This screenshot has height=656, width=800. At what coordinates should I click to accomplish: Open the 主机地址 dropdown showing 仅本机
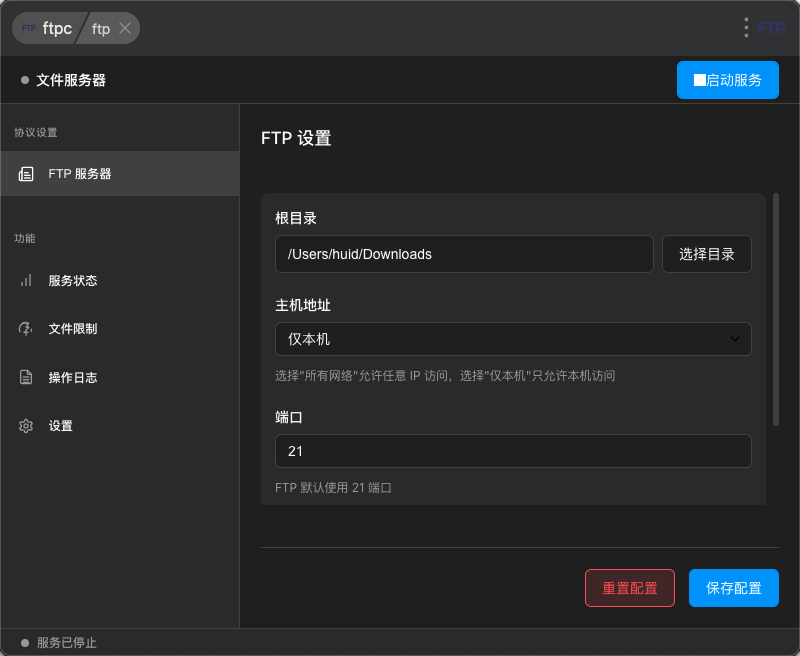coord(513,339)
